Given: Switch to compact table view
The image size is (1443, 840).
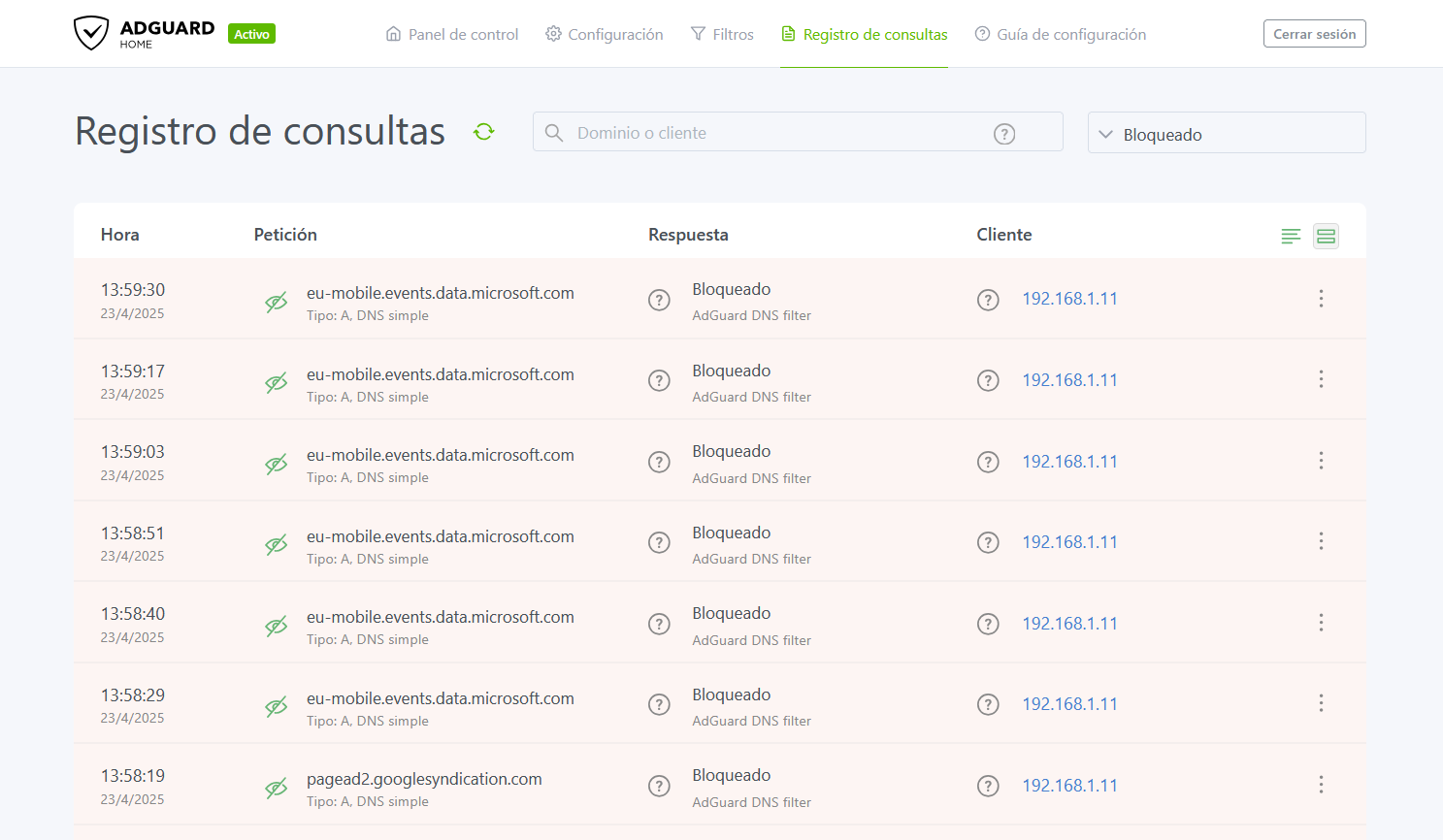Looking at the screenshot, I should point(1291,237).
